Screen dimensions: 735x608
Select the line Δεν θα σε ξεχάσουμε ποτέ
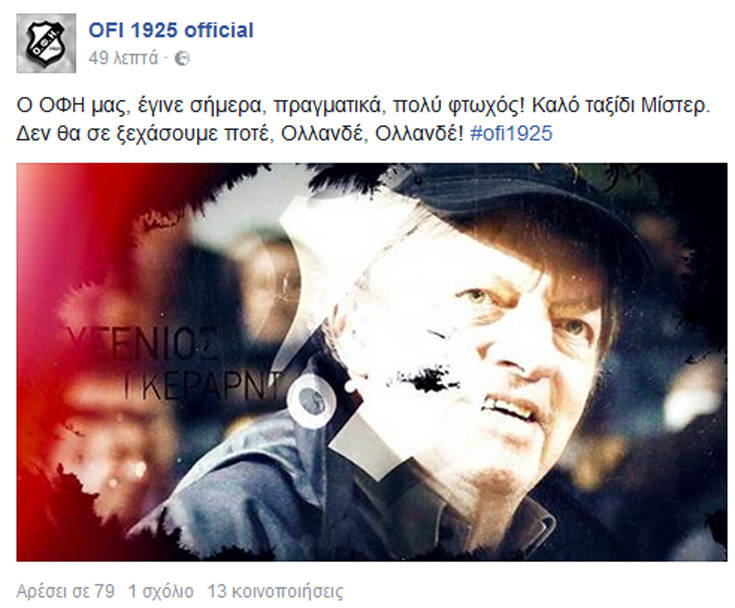[x=285, y=133]
